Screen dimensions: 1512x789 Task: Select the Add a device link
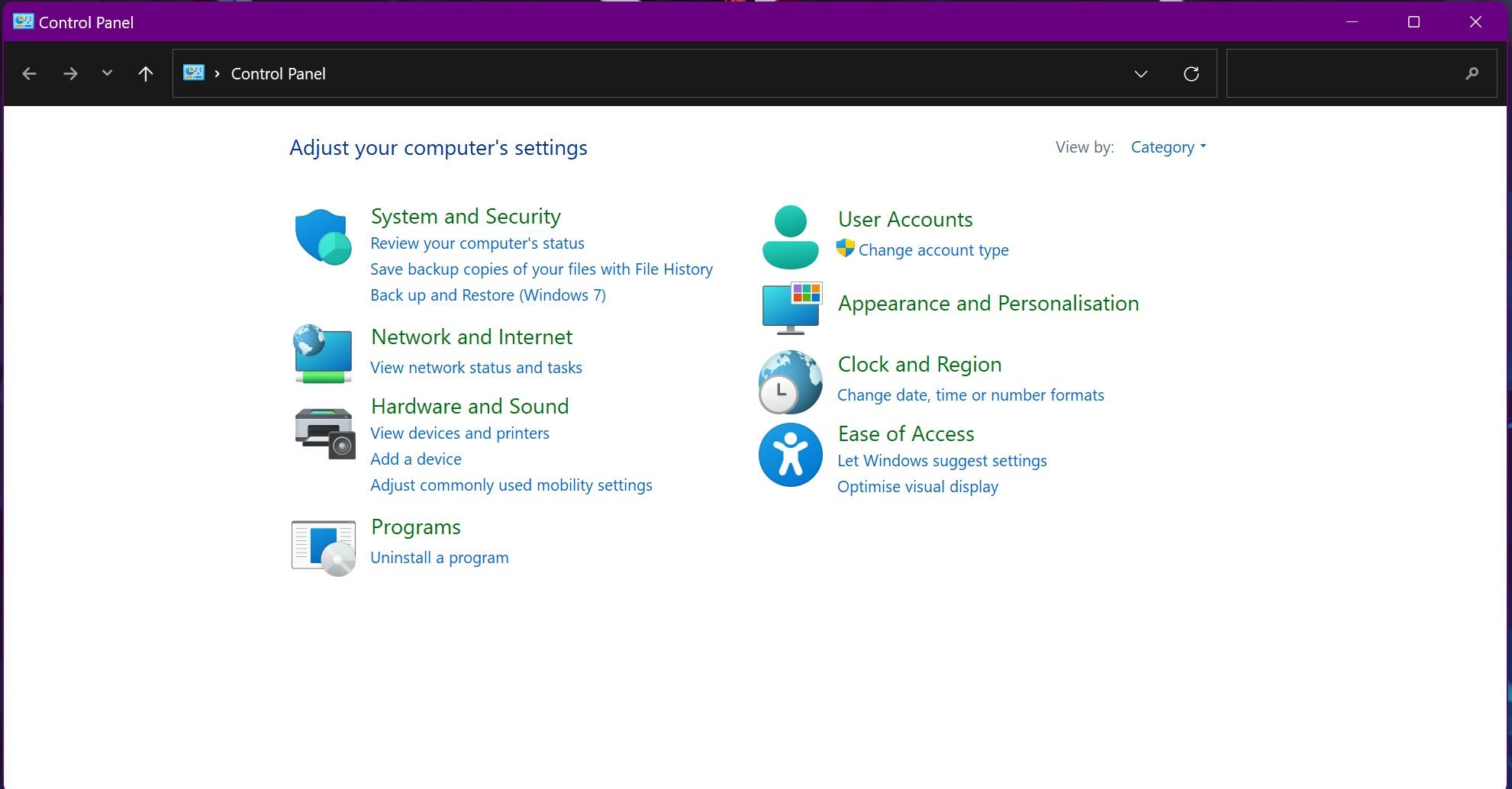coord(416,459)
